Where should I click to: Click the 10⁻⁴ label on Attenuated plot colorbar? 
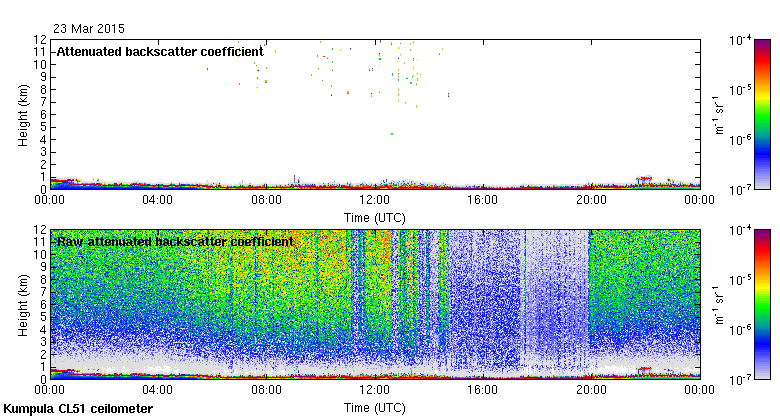741,40
